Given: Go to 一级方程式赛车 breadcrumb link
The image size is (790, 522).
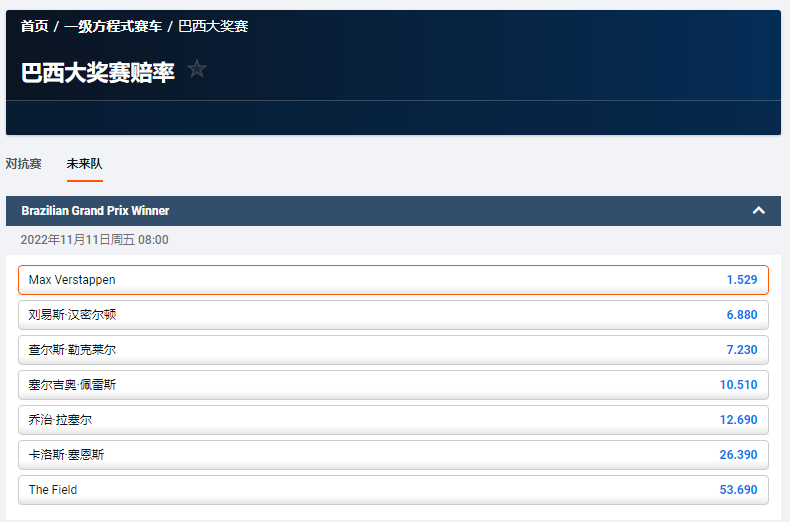Looking at the screenshot, I should point(113,26).
